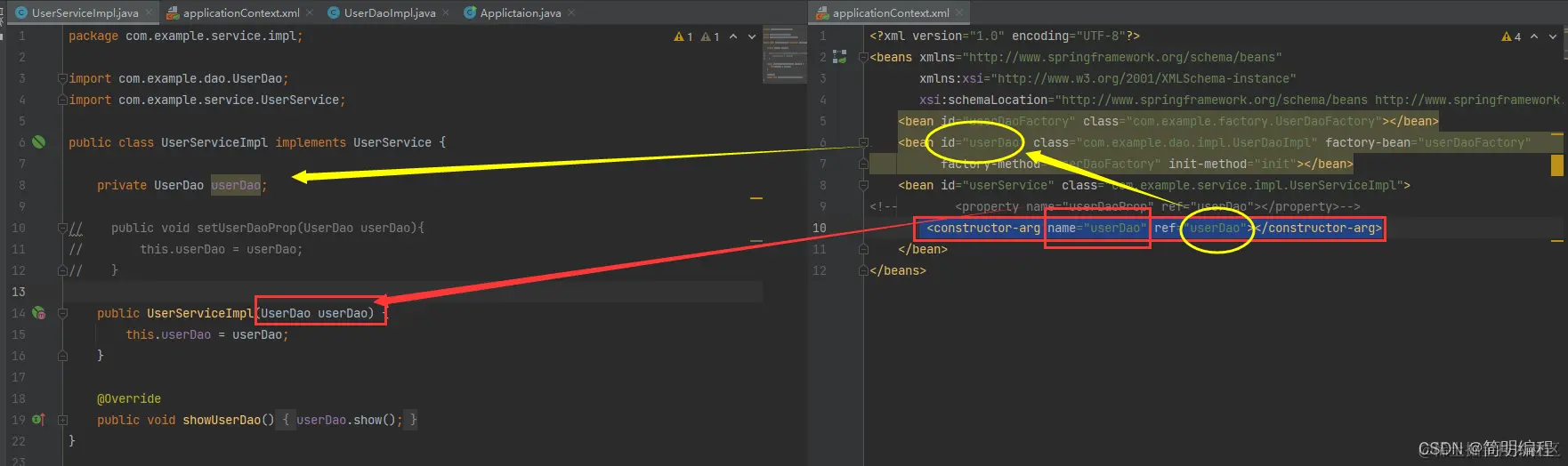Click name="userDao" in constructor-arg
The image size is (1568, 466).
(1097, 228)
